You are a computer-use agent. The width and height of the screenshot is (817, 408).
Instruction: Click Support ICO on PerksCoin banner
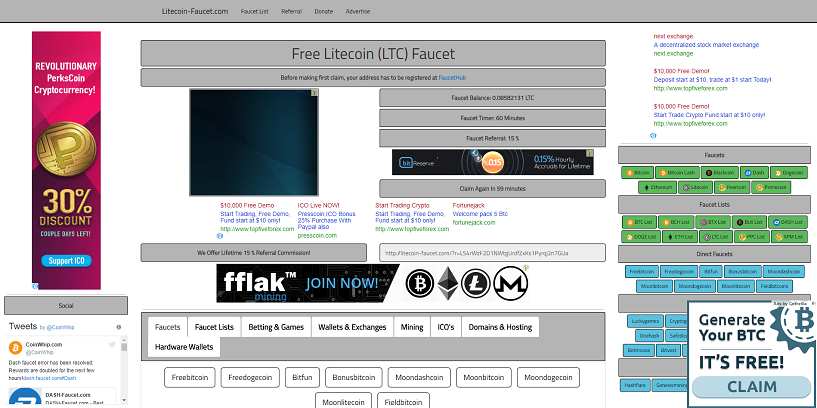pos(66,261)
